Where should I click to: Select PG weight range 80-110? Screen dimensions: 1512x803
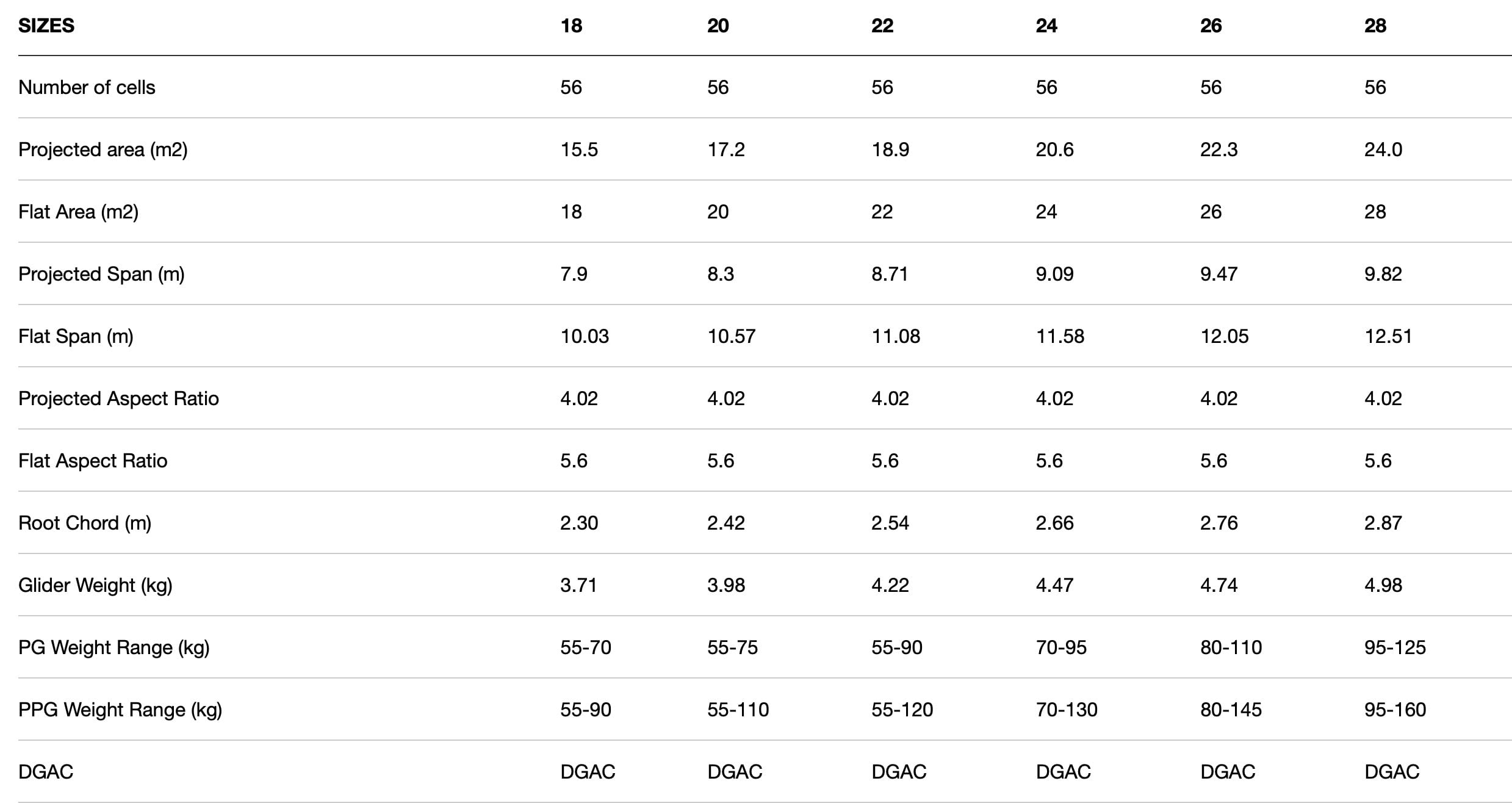tap(1231, 647)
